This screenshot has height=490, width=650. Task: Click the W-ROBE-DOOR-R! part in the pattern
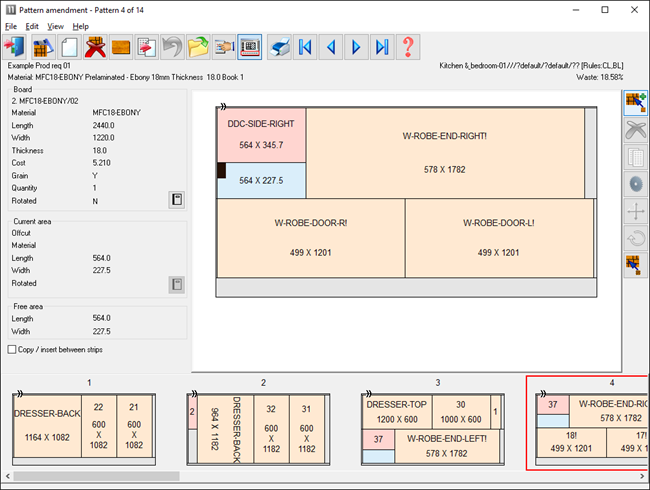pyautogui.click(x=310, y=237)
